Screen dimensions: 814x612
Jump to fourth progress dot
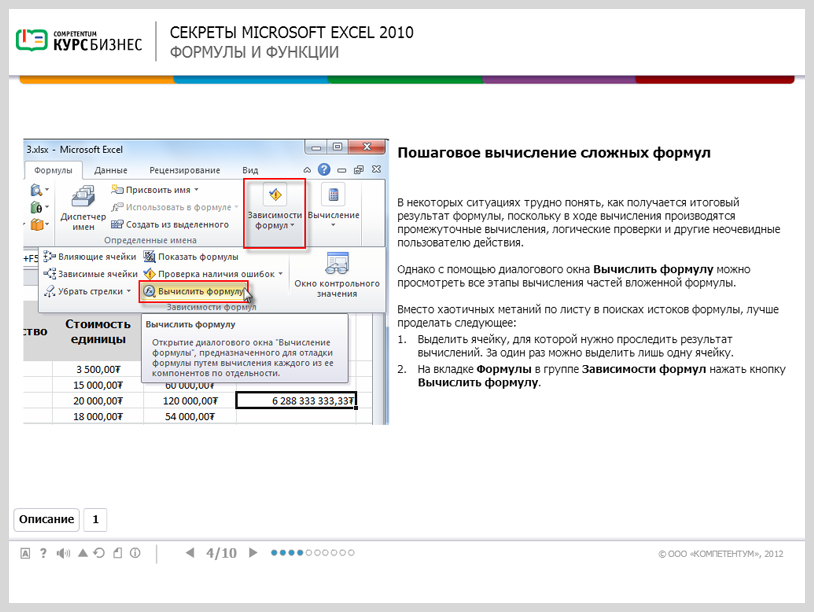coord(300,553)
